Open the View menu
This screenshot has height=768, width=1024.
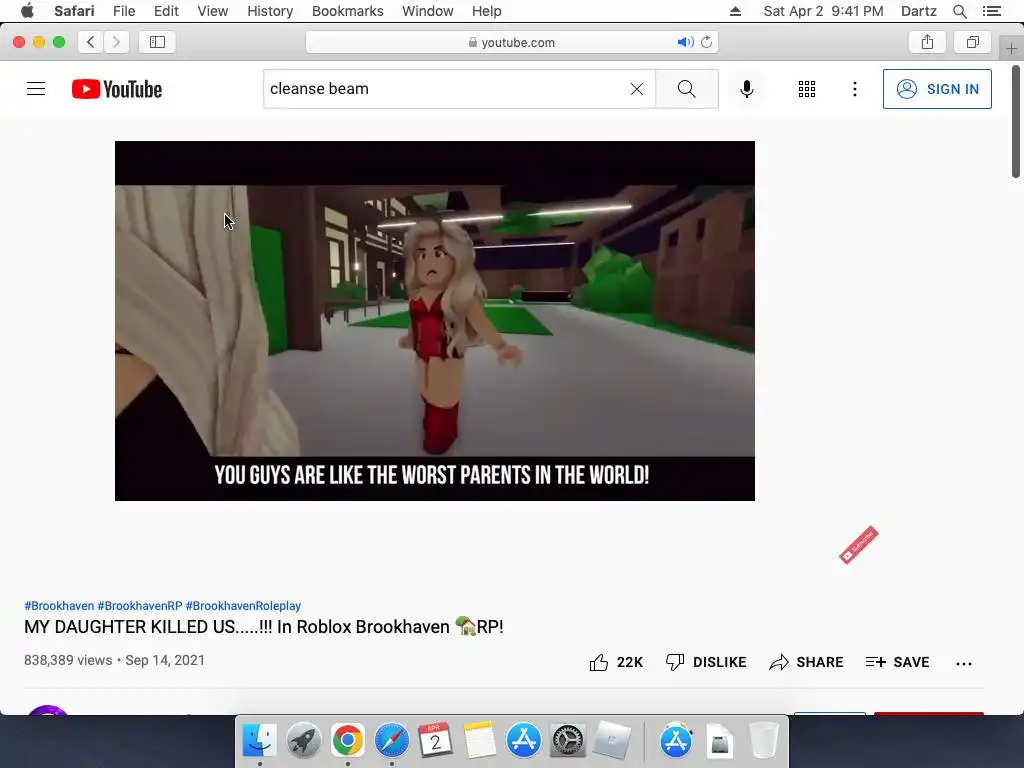(213, 11)
